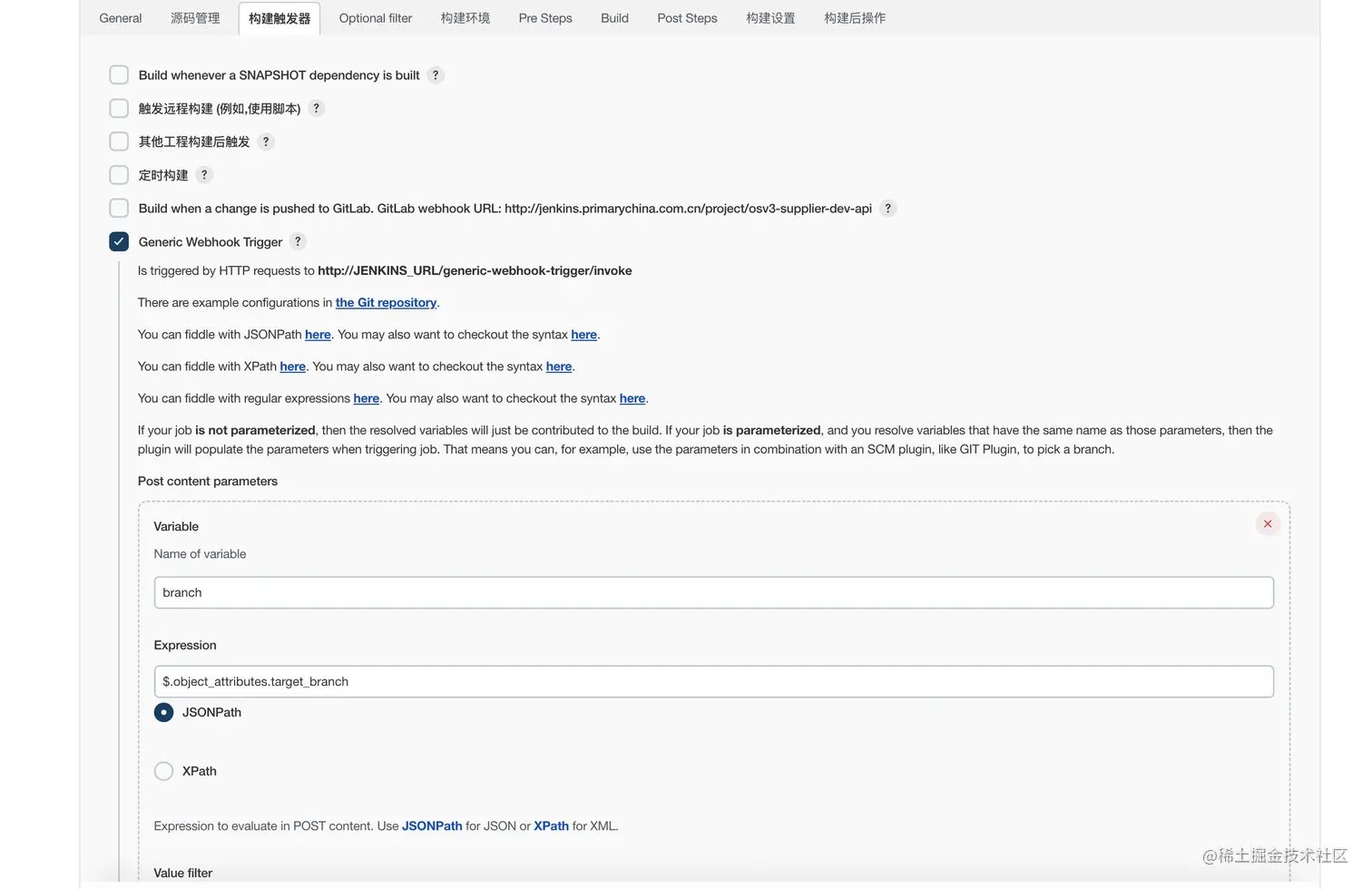Check the 触发远程构建 checkbox
This screenshot has width=1372, height=889.
click(x=119, y=108)
